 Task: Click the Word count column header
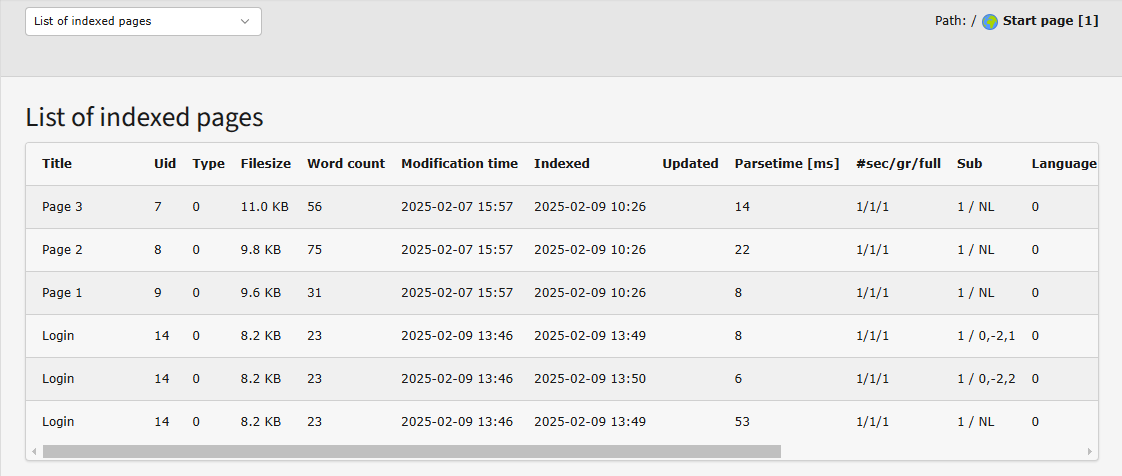346,163
